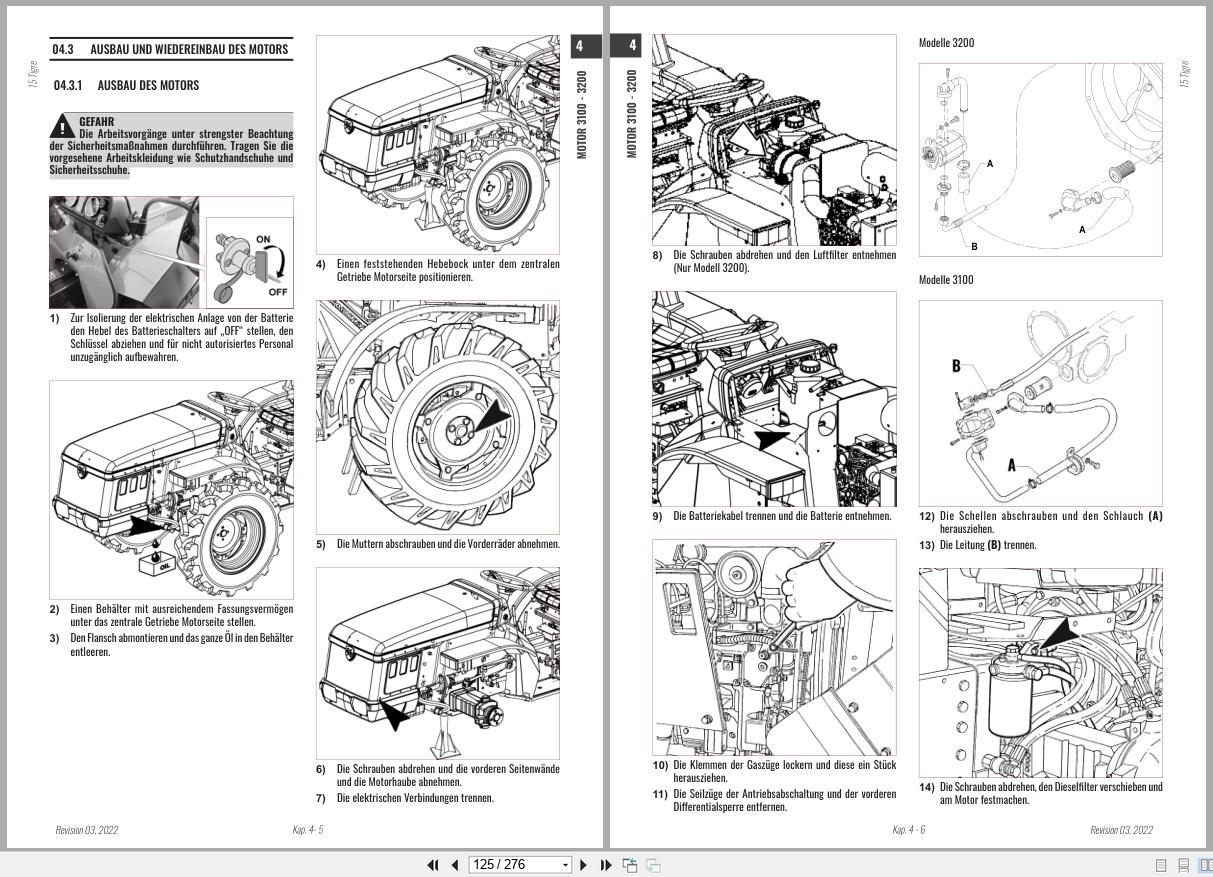The width and height of the screenshot is (1213, 877).
Task: Click the diesel filter illustration
Action: point(1041,672)
